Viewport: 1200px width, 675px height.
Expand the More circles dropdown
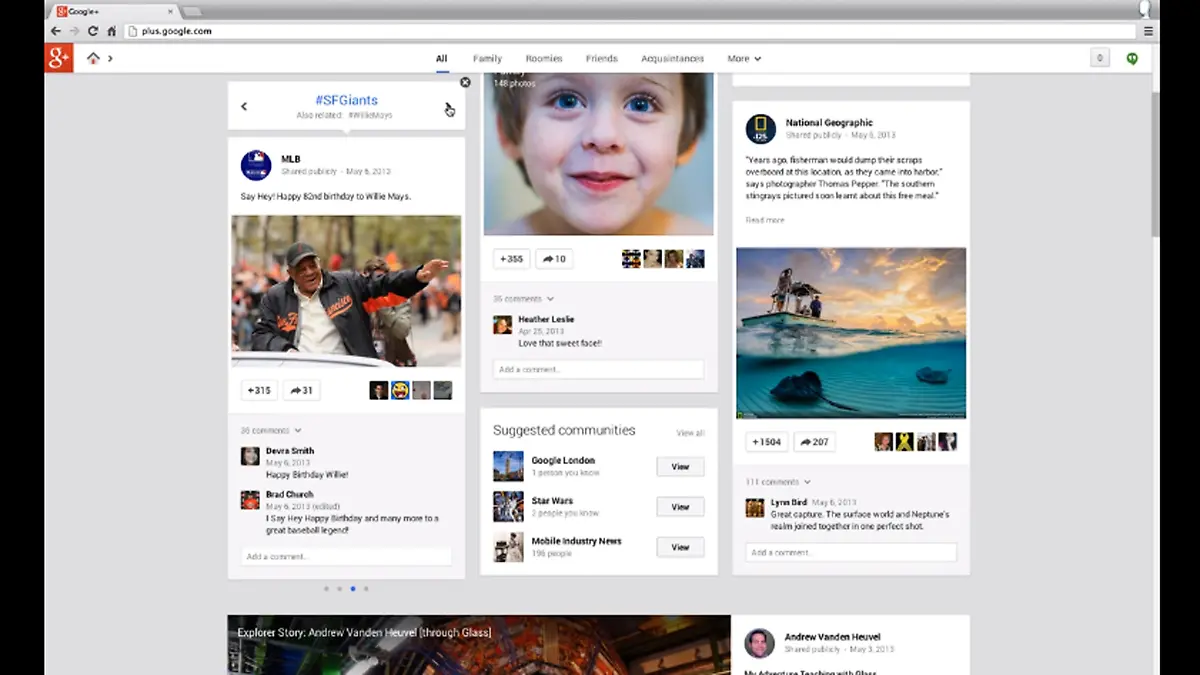(x=744, y=59)
